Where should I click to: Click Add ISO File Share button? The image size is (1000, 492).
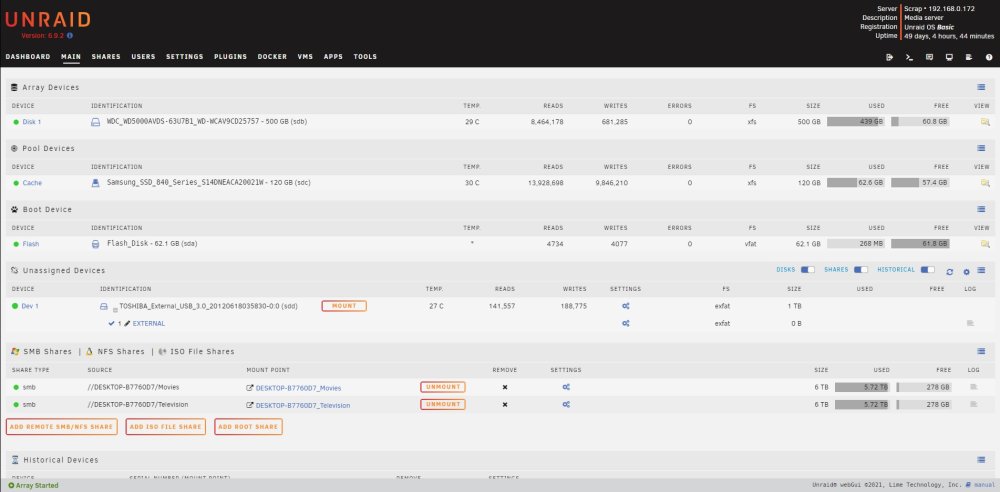point(166,427)
